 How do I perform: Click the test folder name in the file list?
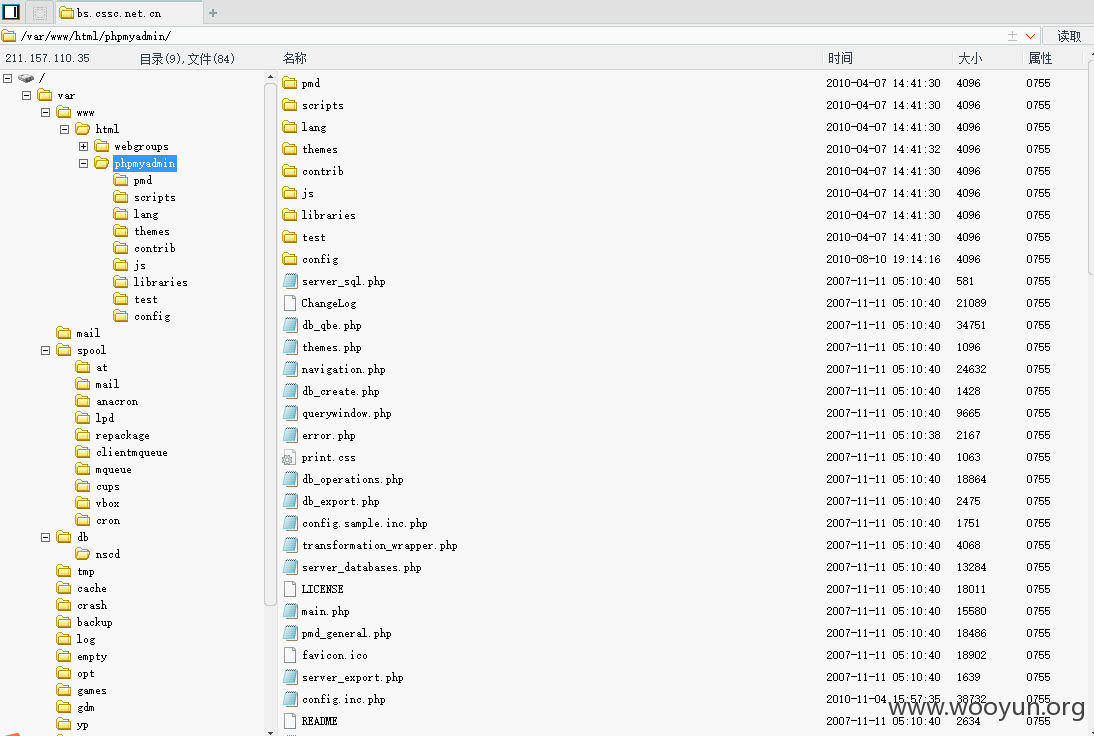point(313,237)
